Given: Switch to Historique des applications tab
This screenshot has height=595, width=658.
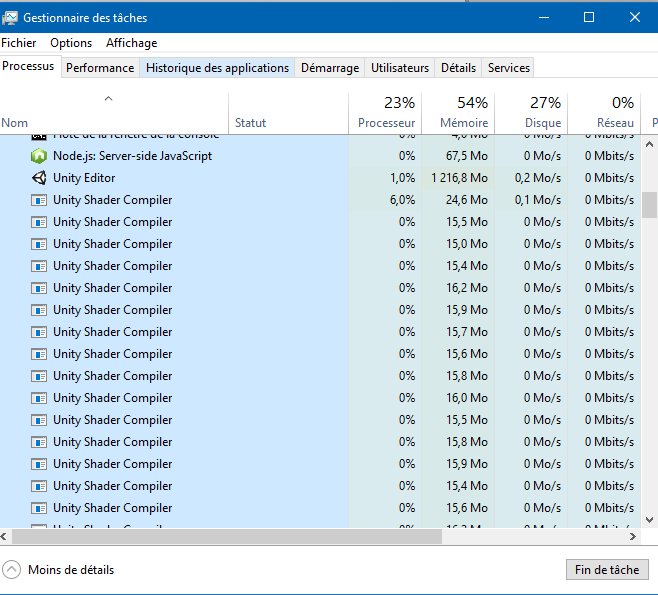Looking at the screenshot, I should pos(217,68).
